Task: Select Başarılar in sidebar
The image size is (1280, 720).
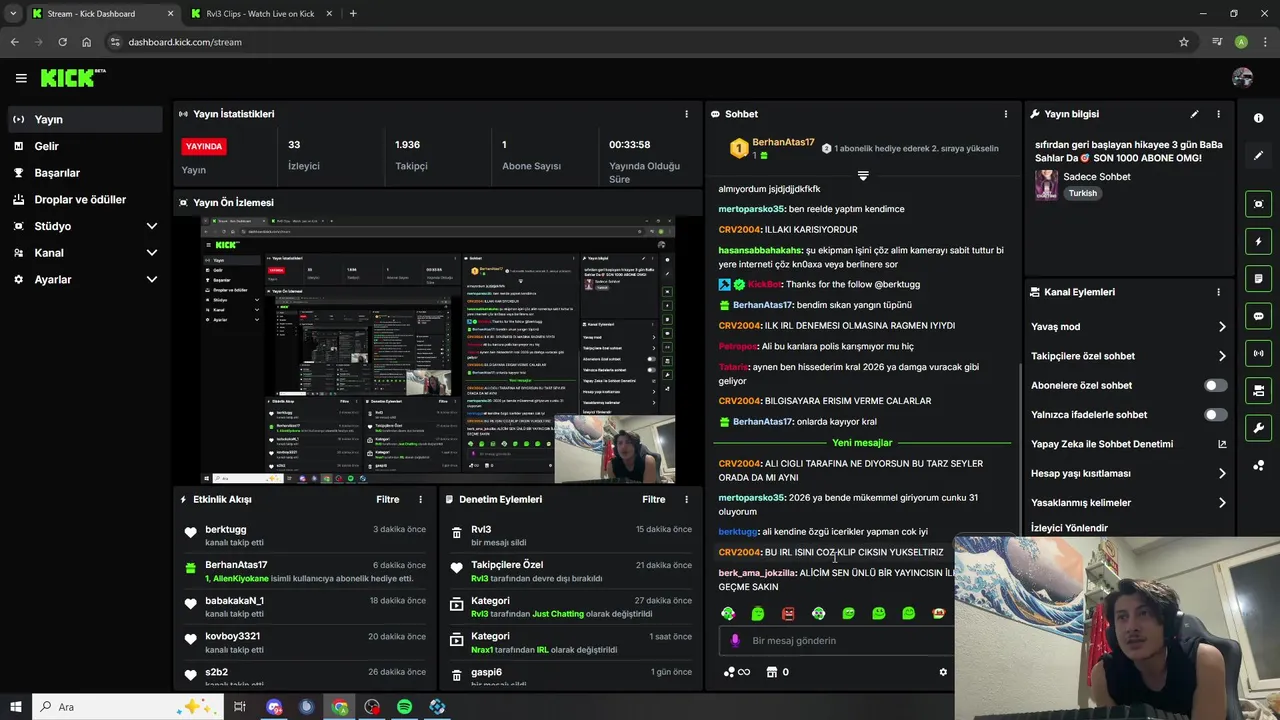Action: point(85,173)
